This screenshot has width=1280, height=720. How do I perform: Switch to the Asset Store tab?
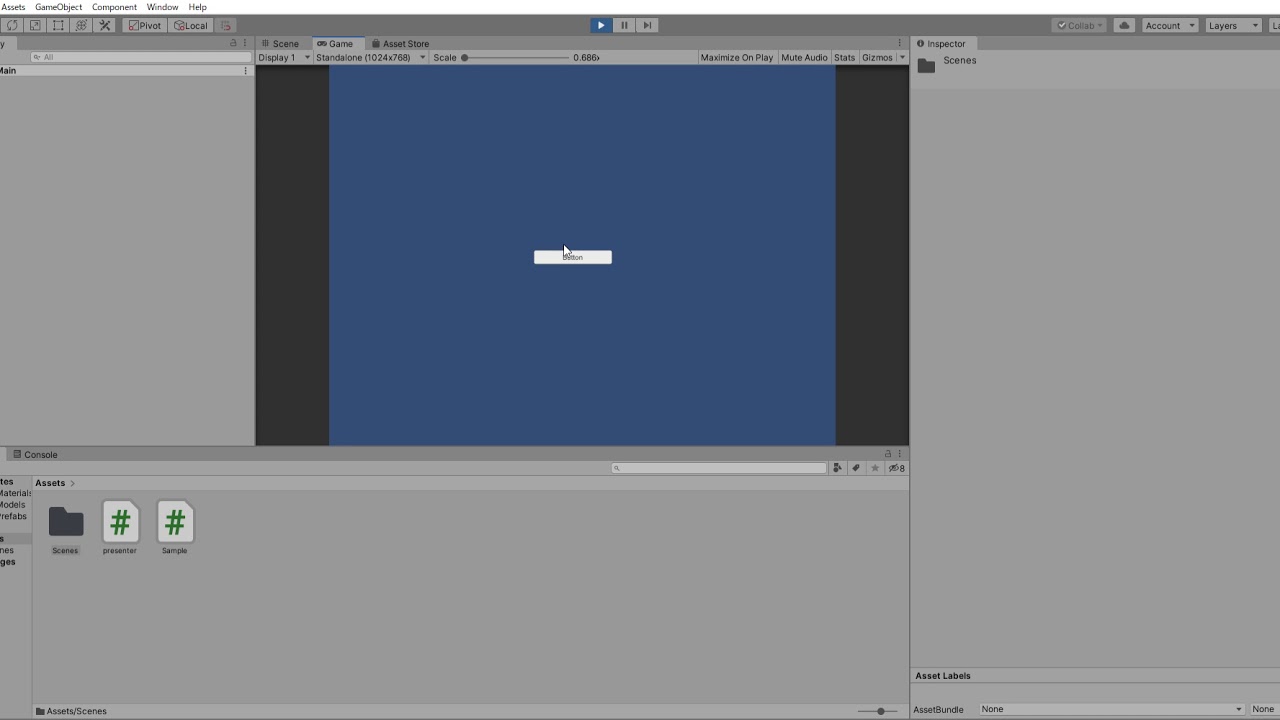click(400, 43)
